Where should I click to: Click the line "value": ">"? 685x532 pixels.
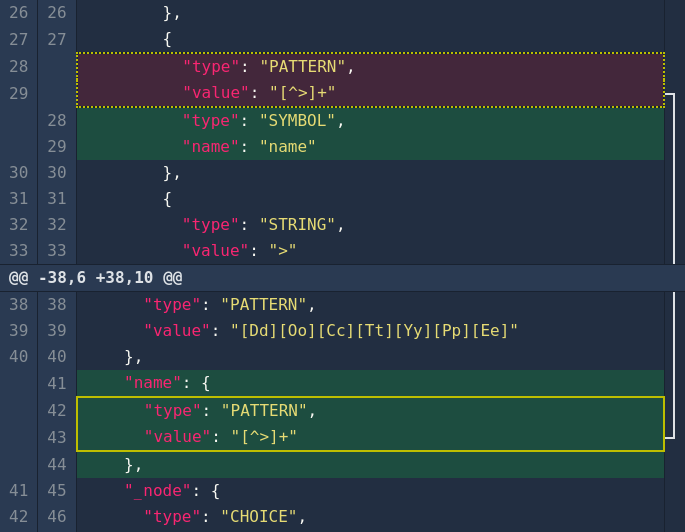pyautogui.click(x=370, y=250)
